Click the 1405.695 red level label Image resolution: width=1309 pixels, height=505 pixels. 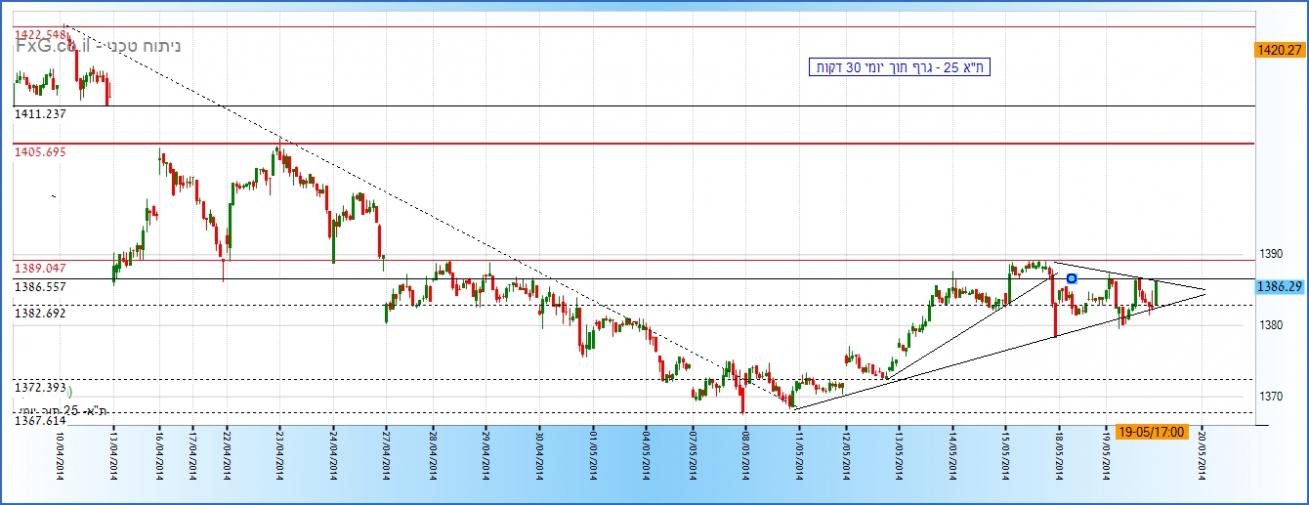click(x=40, y=152)
